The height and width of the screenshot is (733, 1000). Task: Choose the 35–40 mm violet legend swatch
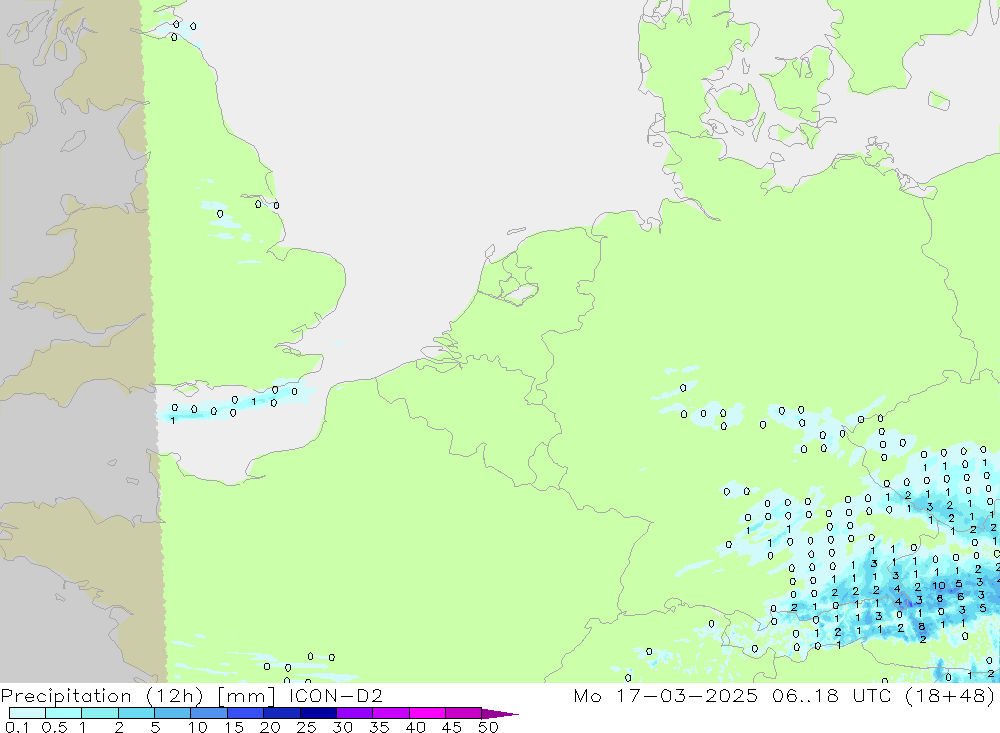coord(390,713)
